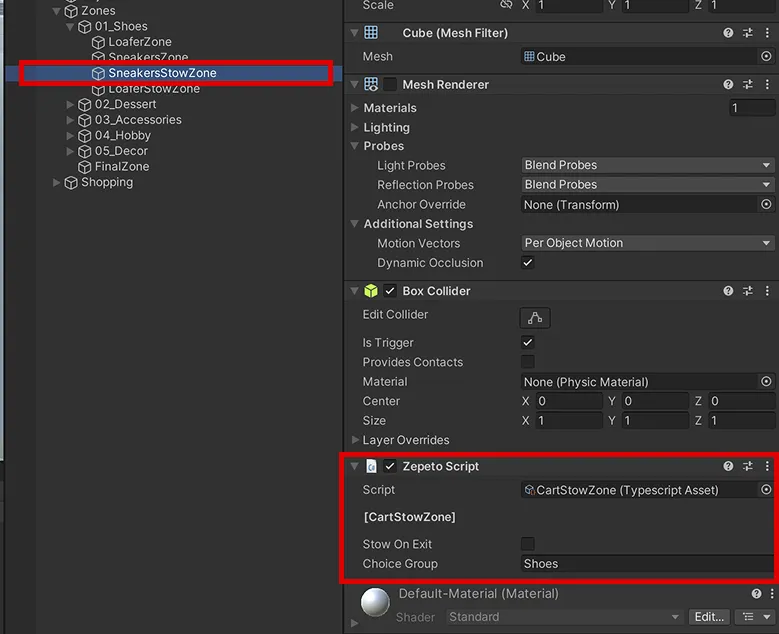779x634 pixels.
Task: Select LoaferZone in hierarchy
Action: tap(140, 42)
